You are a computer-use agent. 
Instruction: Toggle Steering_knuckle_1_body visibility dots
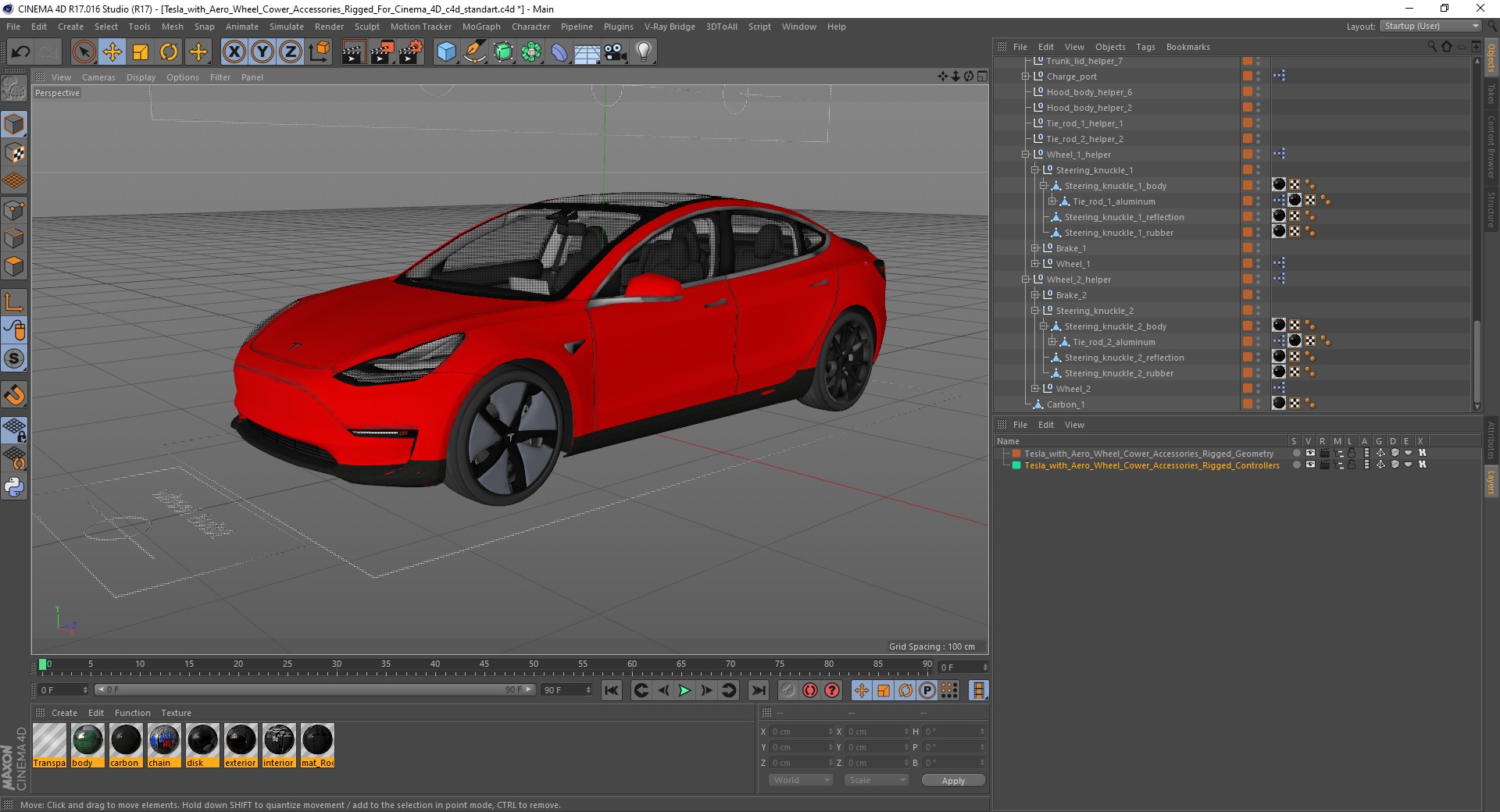point(1258,186)
